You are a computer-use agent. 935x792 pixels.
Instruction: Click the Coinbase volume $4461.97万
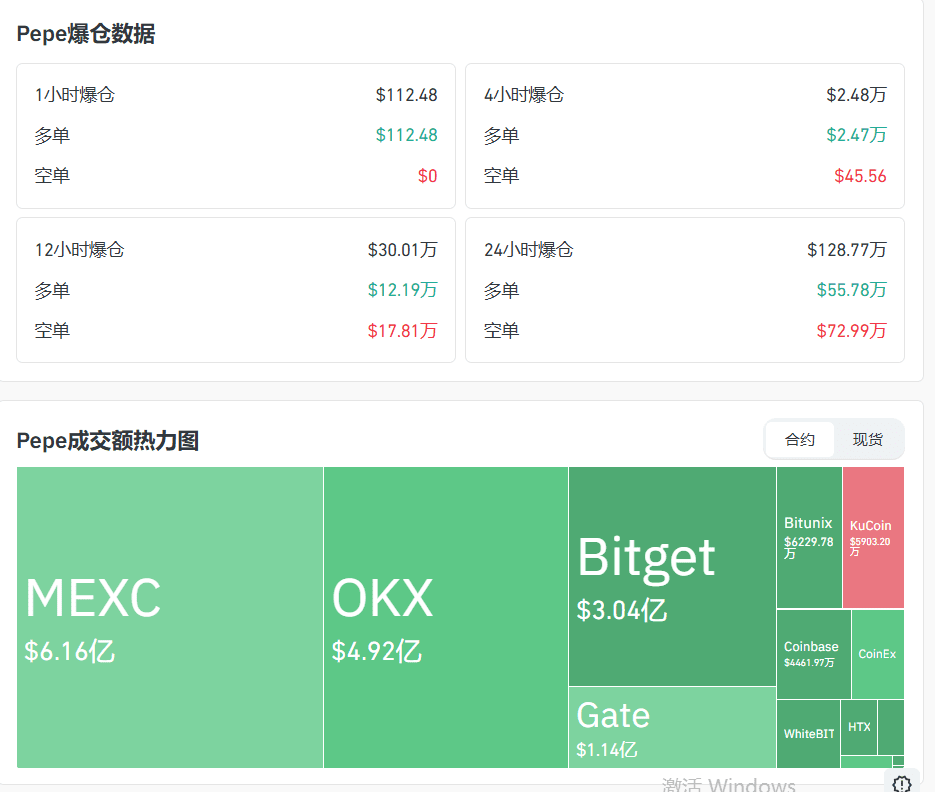click(x=809, y=663)
